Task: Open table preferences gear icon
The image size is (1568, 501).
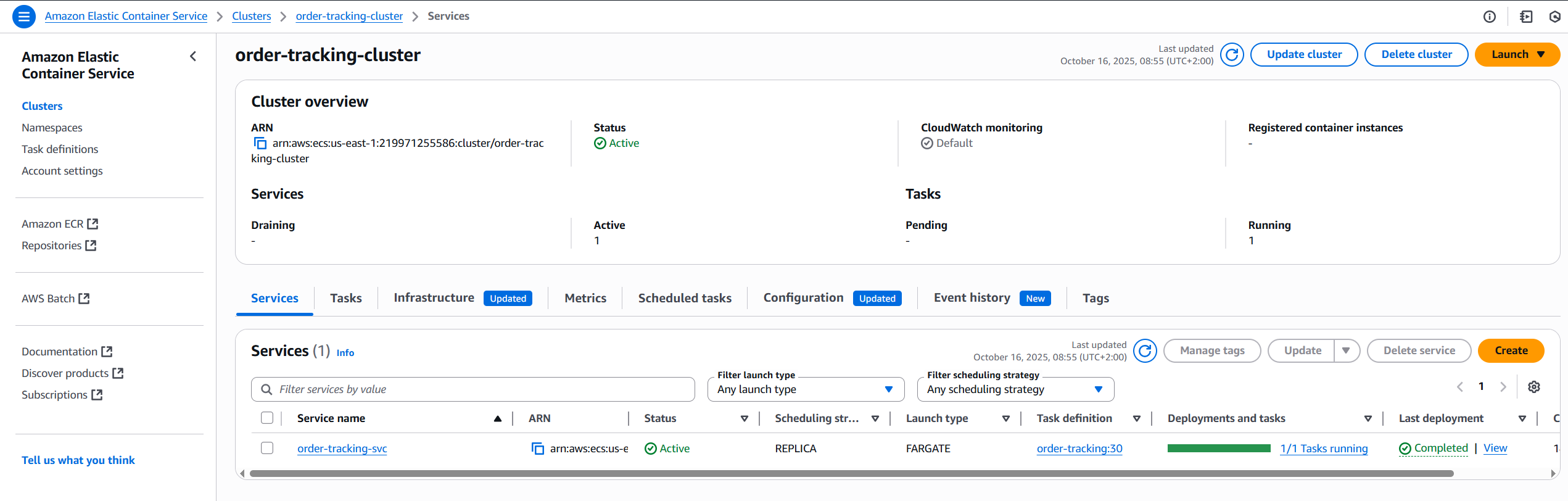Action: pyautogui.click(x=1534, y=387)
